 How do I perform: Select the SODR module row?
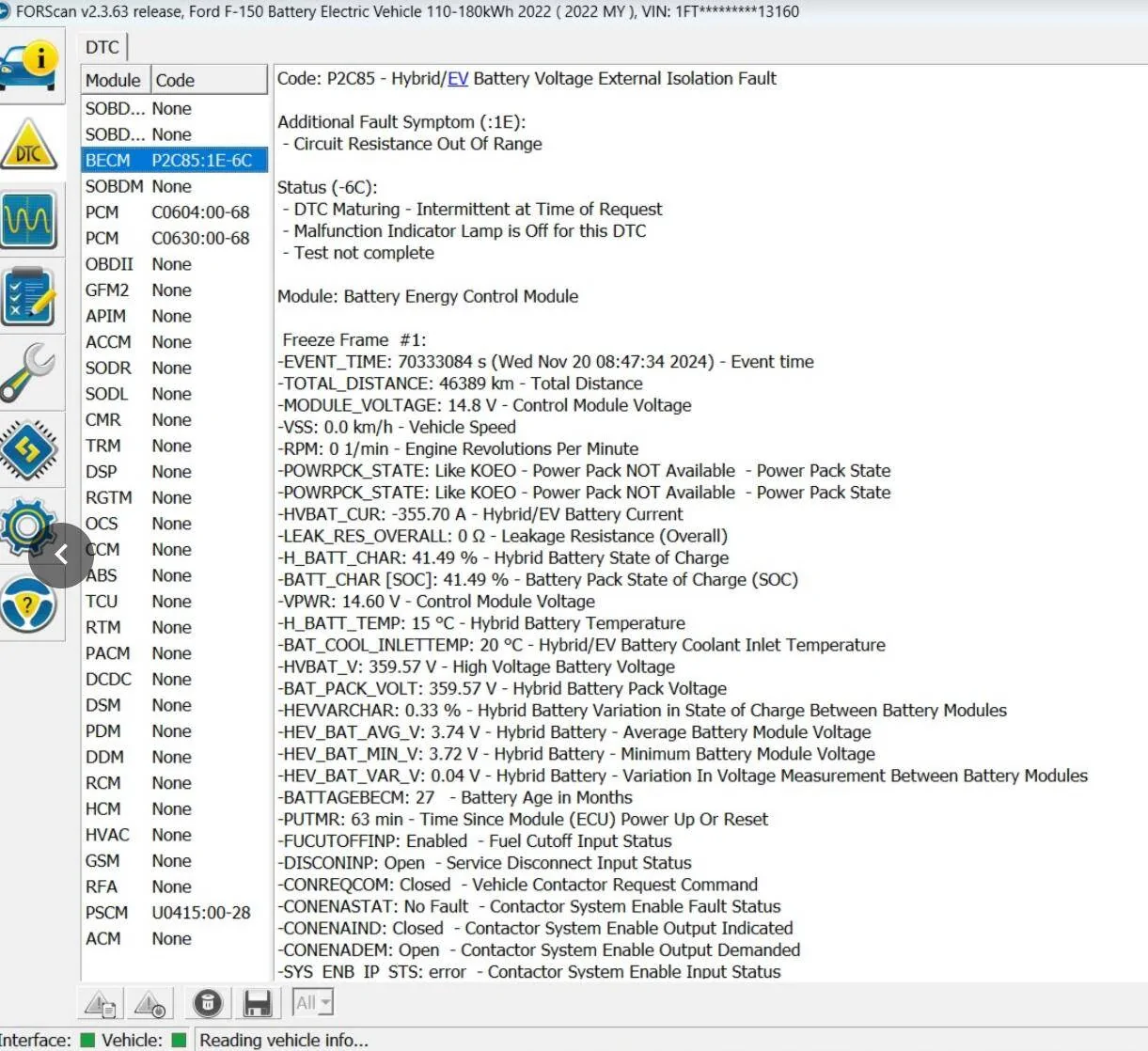[175, 368]
